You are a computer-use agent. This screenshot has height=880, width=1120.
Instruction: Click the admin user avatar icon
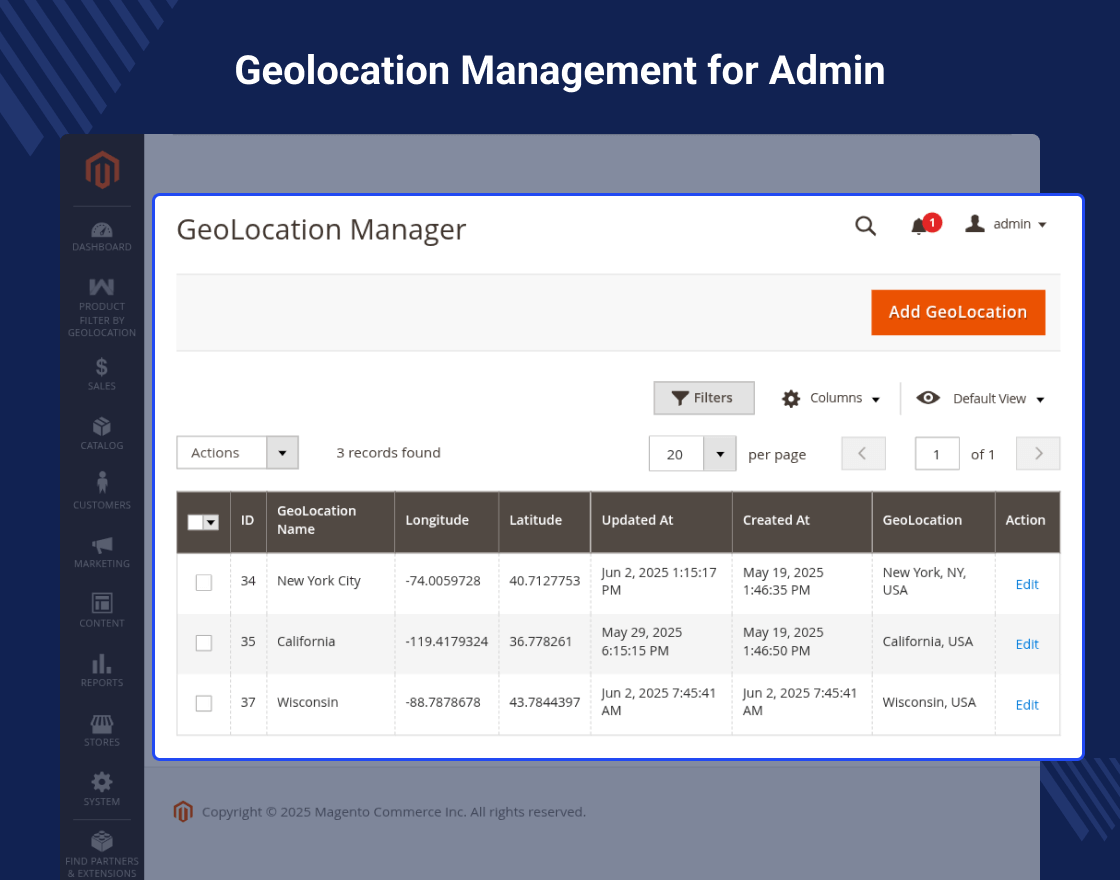click(x=975, y=224)
